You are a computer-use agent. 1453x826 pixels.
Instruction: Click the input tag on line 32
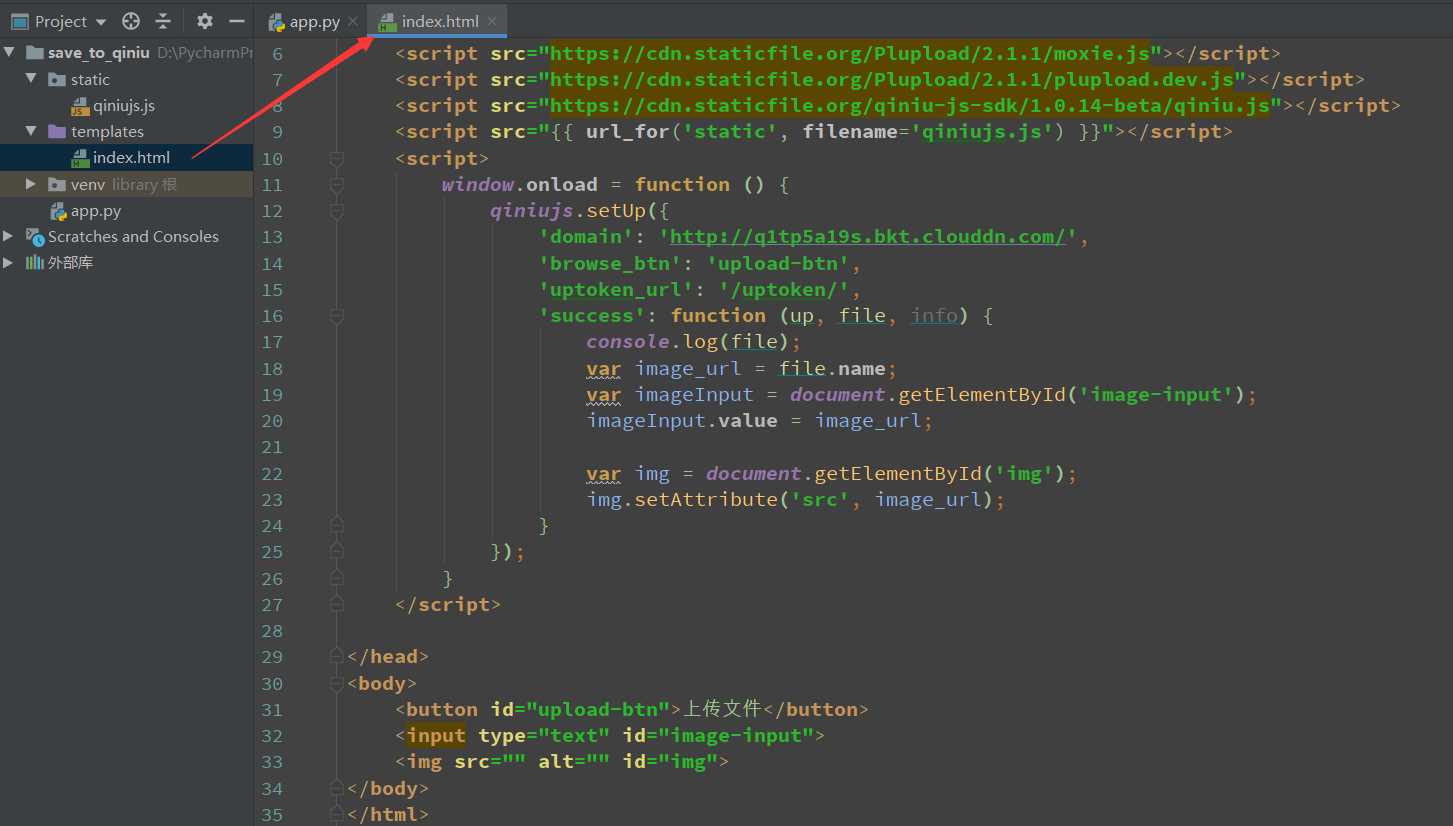[436, 736]
